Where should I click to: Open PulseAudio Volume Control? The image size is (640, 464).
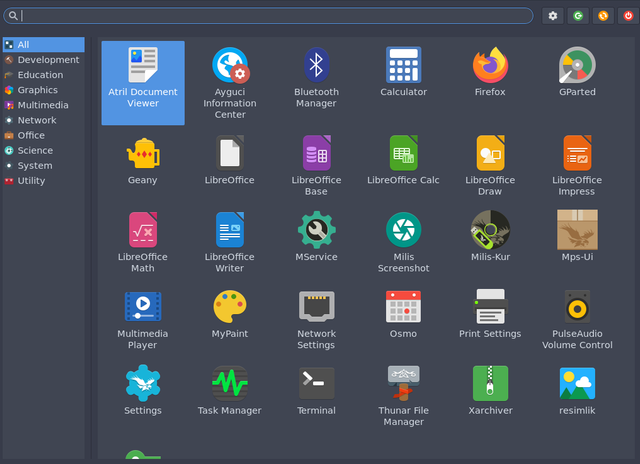(x=577, y=308)
